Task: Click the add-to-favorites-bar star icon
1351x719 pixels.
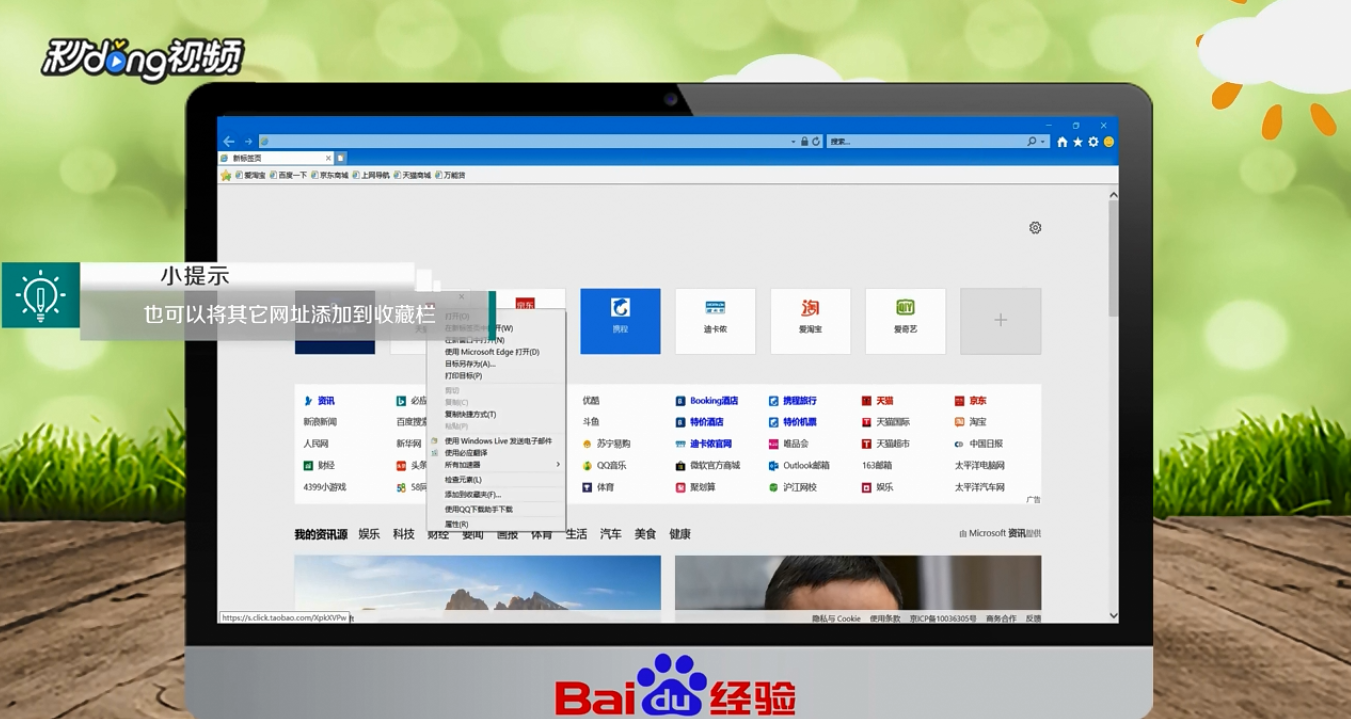Action: pyautogui.click(x=226, y=175)
